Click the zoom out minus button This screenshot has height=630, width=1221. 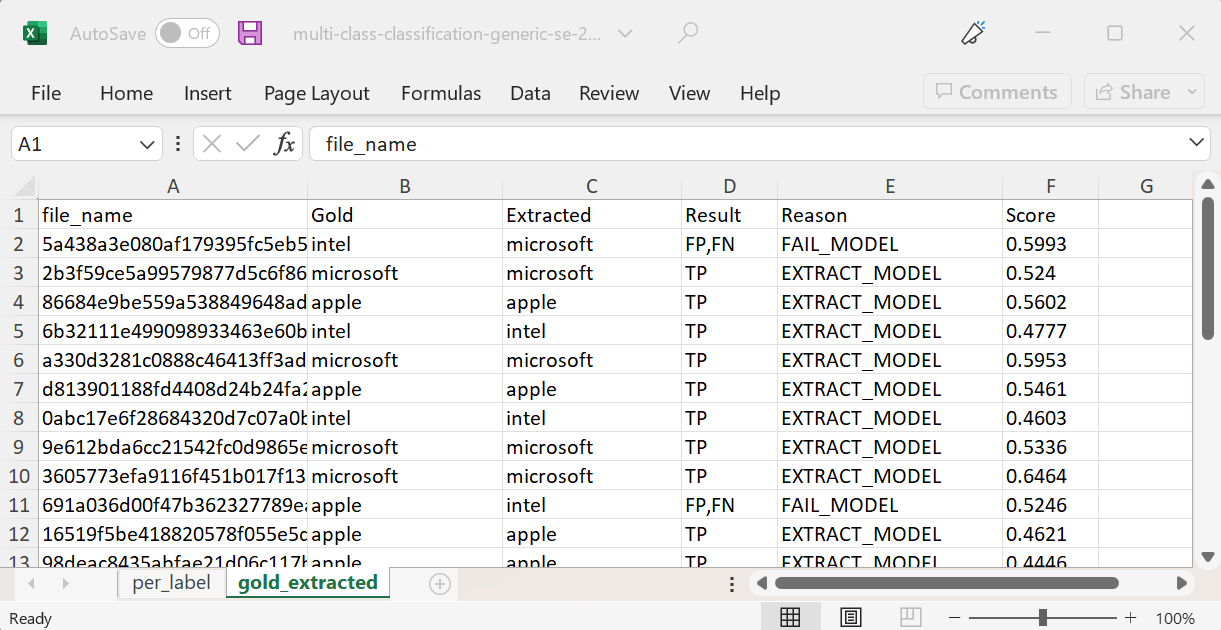click(955, 618)
